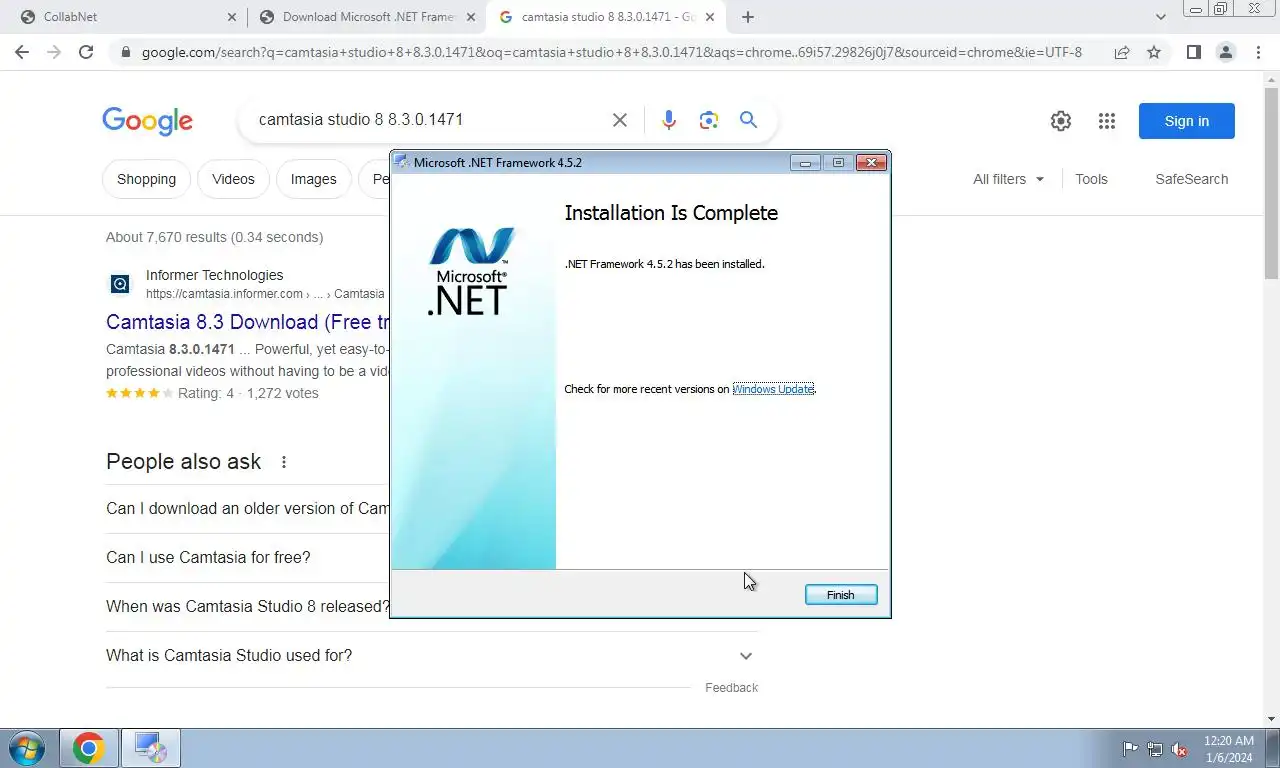The height and width of the screenshot is (768, 1280).
Task: Click the share page icon in address bar
Action: point(1122,52)
